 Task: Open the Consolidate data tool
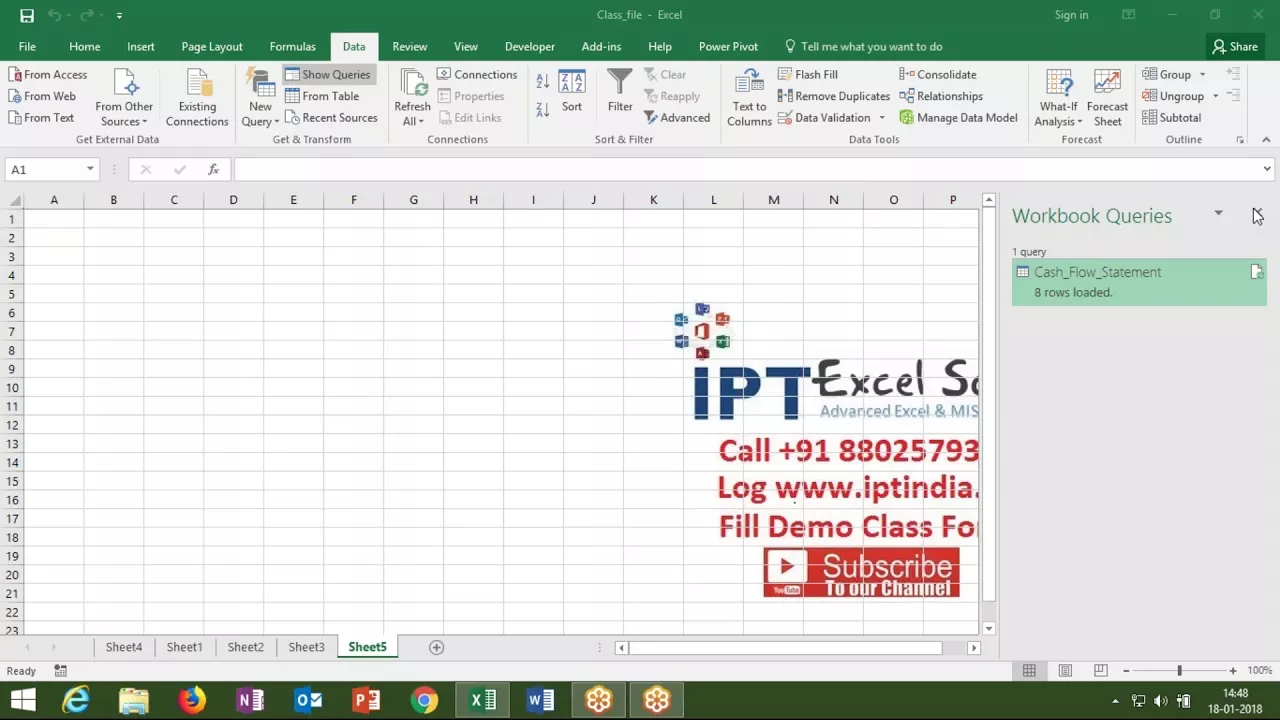tap(938, 74)
